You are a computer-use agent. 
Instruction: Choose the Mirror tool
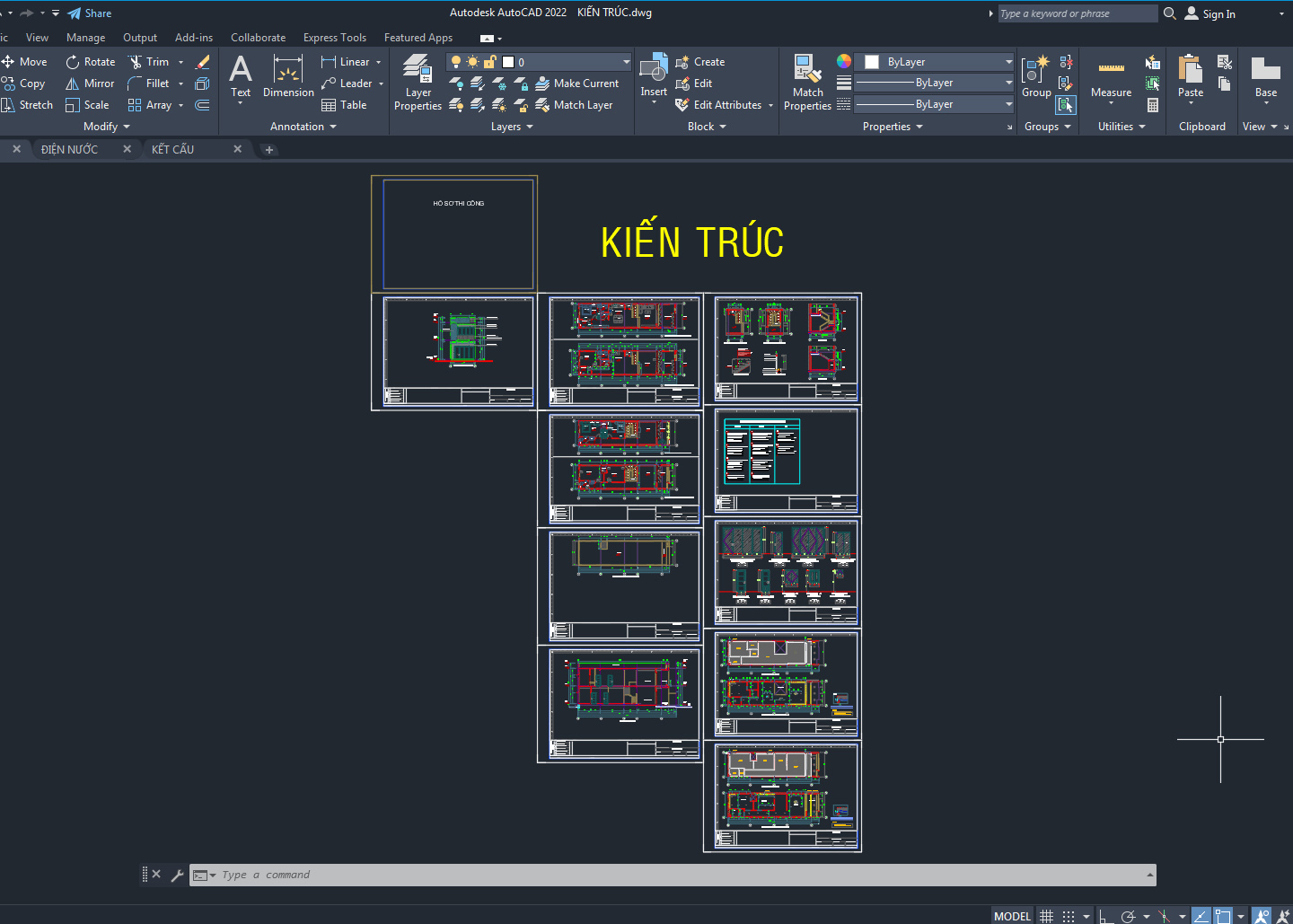(x=90, y=84)
